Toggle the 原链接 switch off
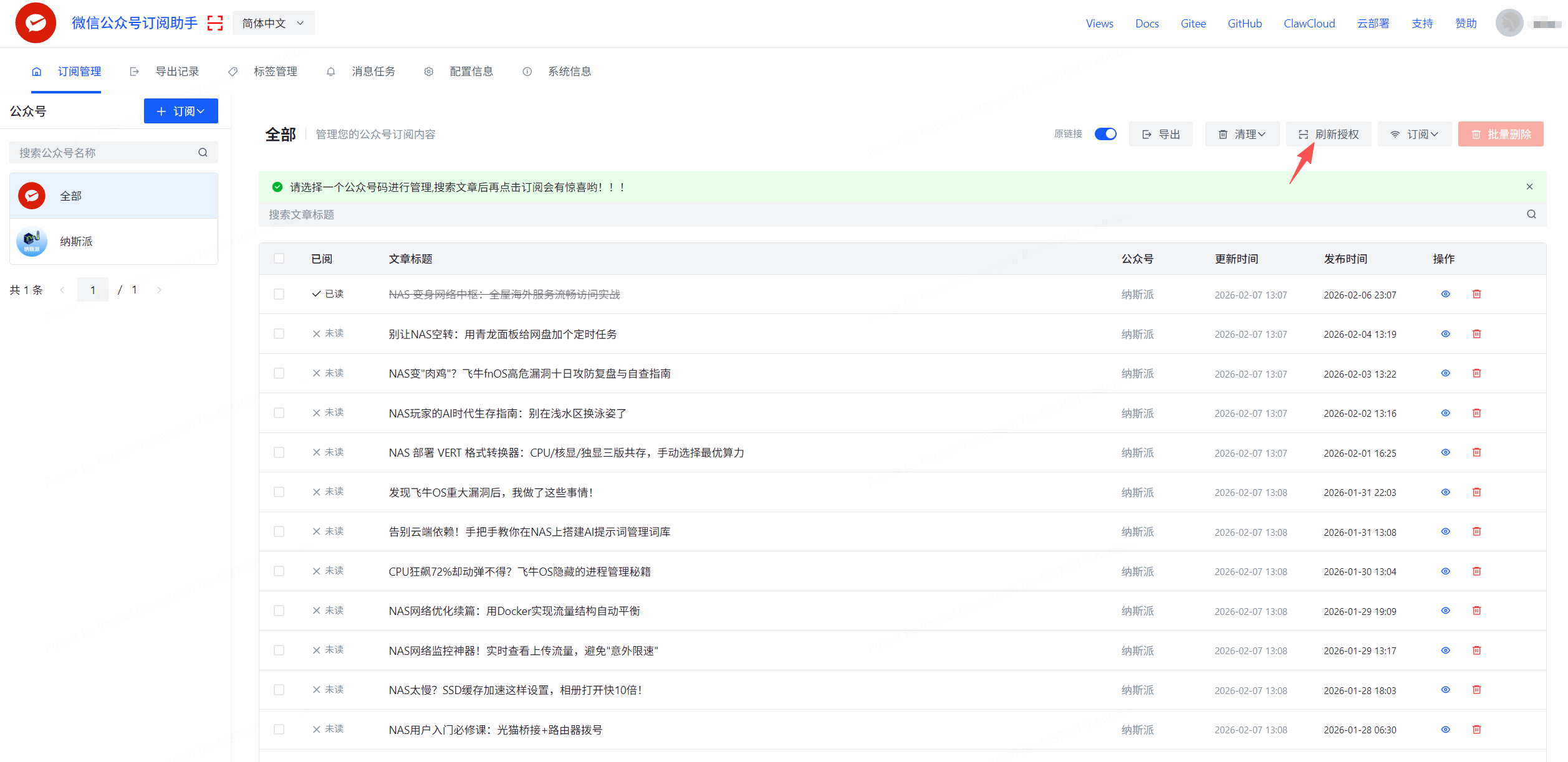1568x762 pixels. tap(1105, 134)
